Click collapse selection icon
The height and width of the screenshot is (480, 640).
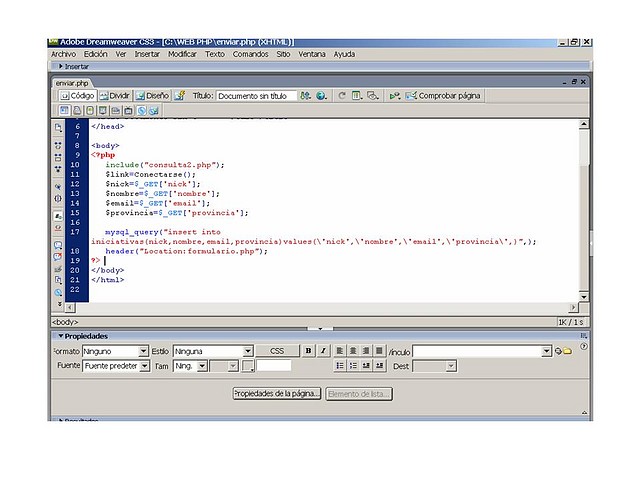tap(58, 157)
